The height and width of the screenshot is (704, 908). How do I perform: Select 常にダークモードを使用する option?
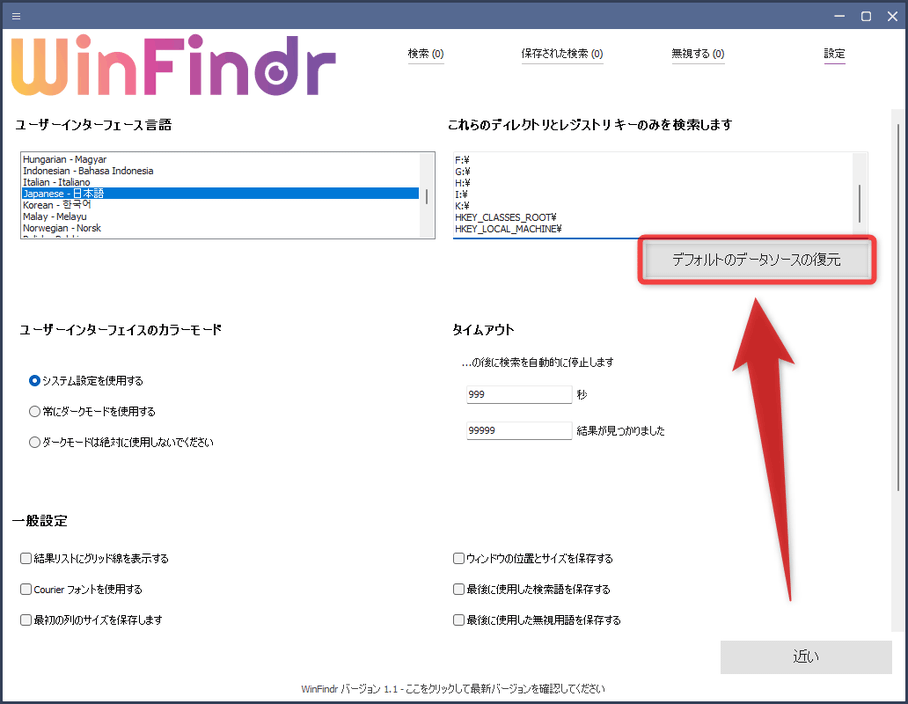(x=92, y=412)
